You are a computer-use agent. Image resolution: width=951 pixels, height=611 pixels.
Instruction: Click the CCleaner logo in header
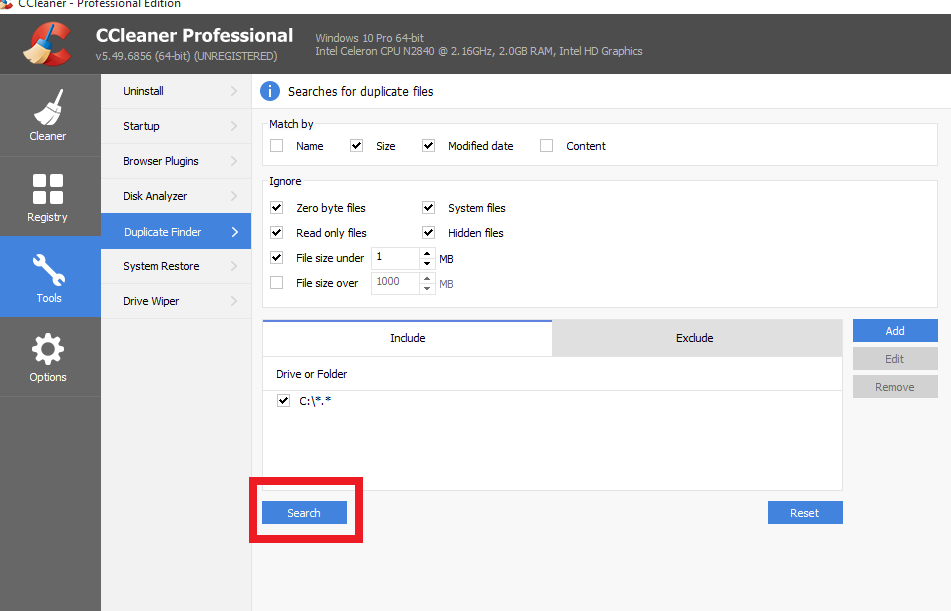(x=47, y=44)
